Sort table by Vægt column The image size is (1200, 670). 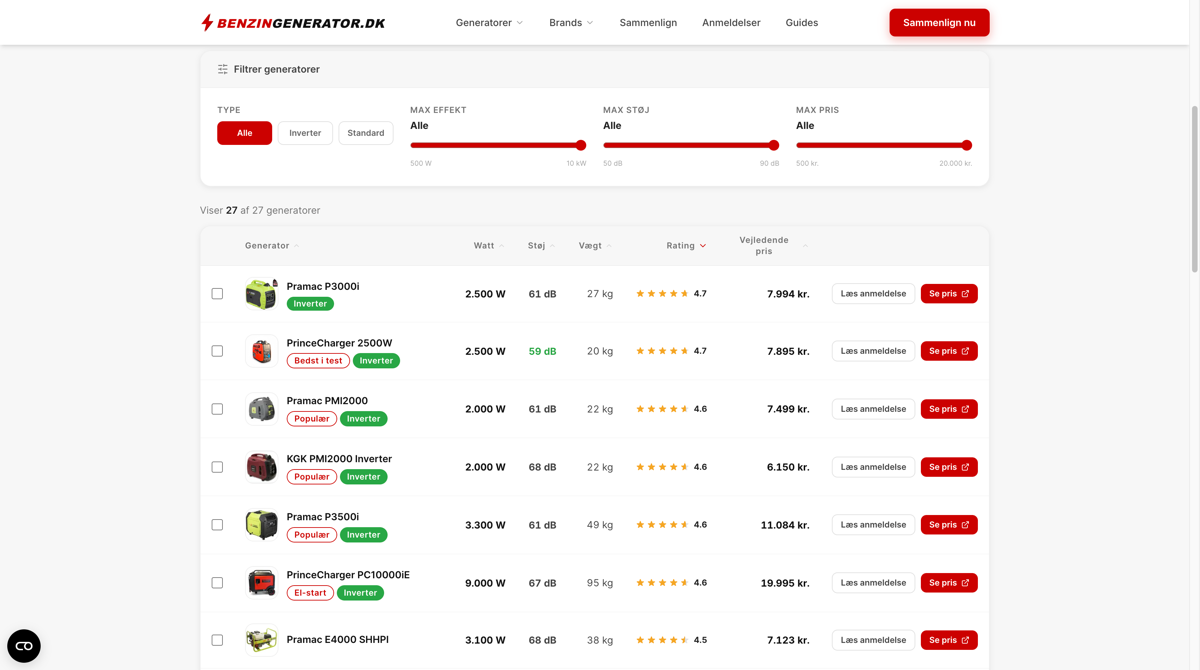point(595,246)
